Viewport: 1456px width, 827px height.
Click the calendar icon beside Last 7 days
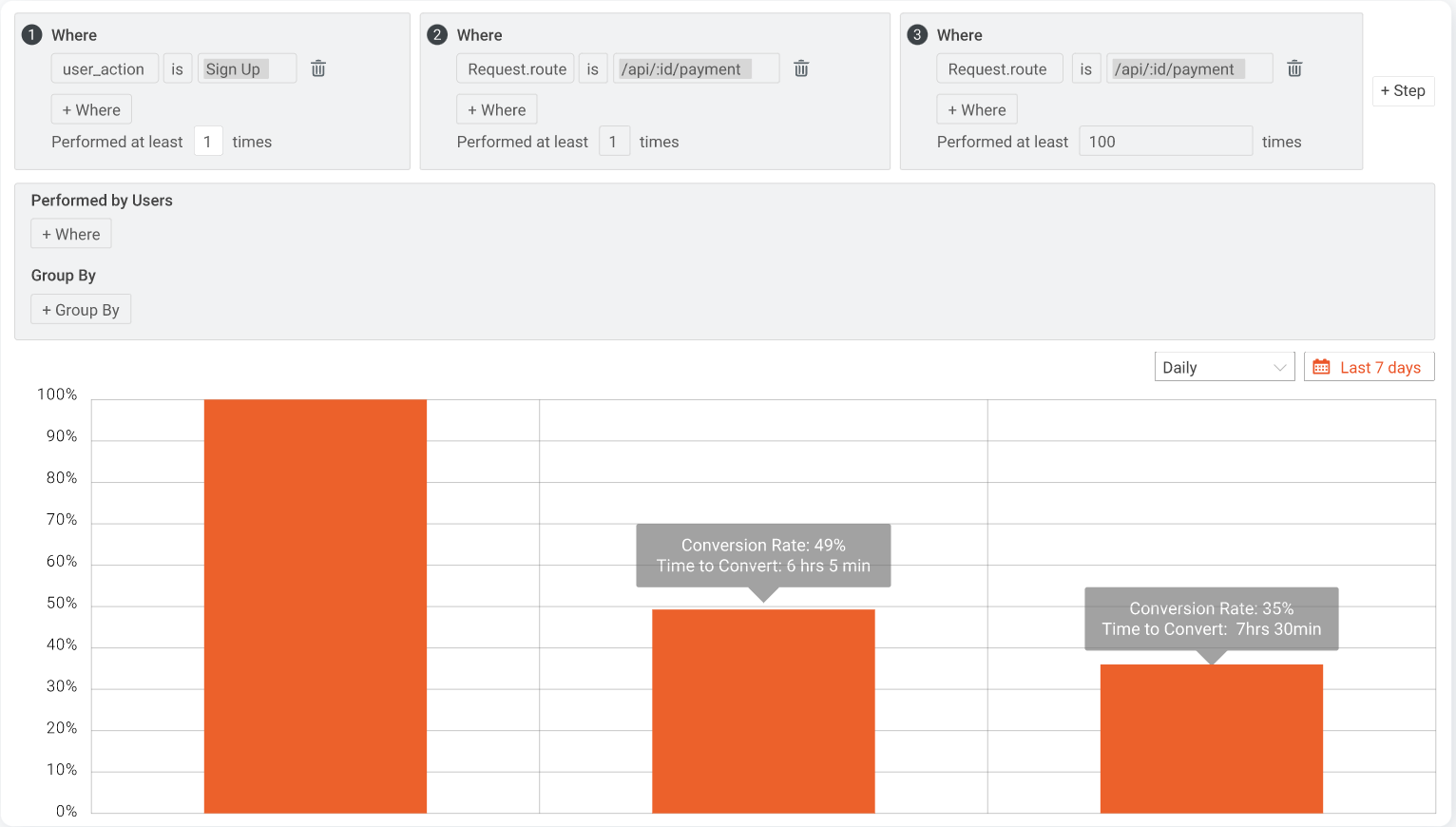point(1321,366)
